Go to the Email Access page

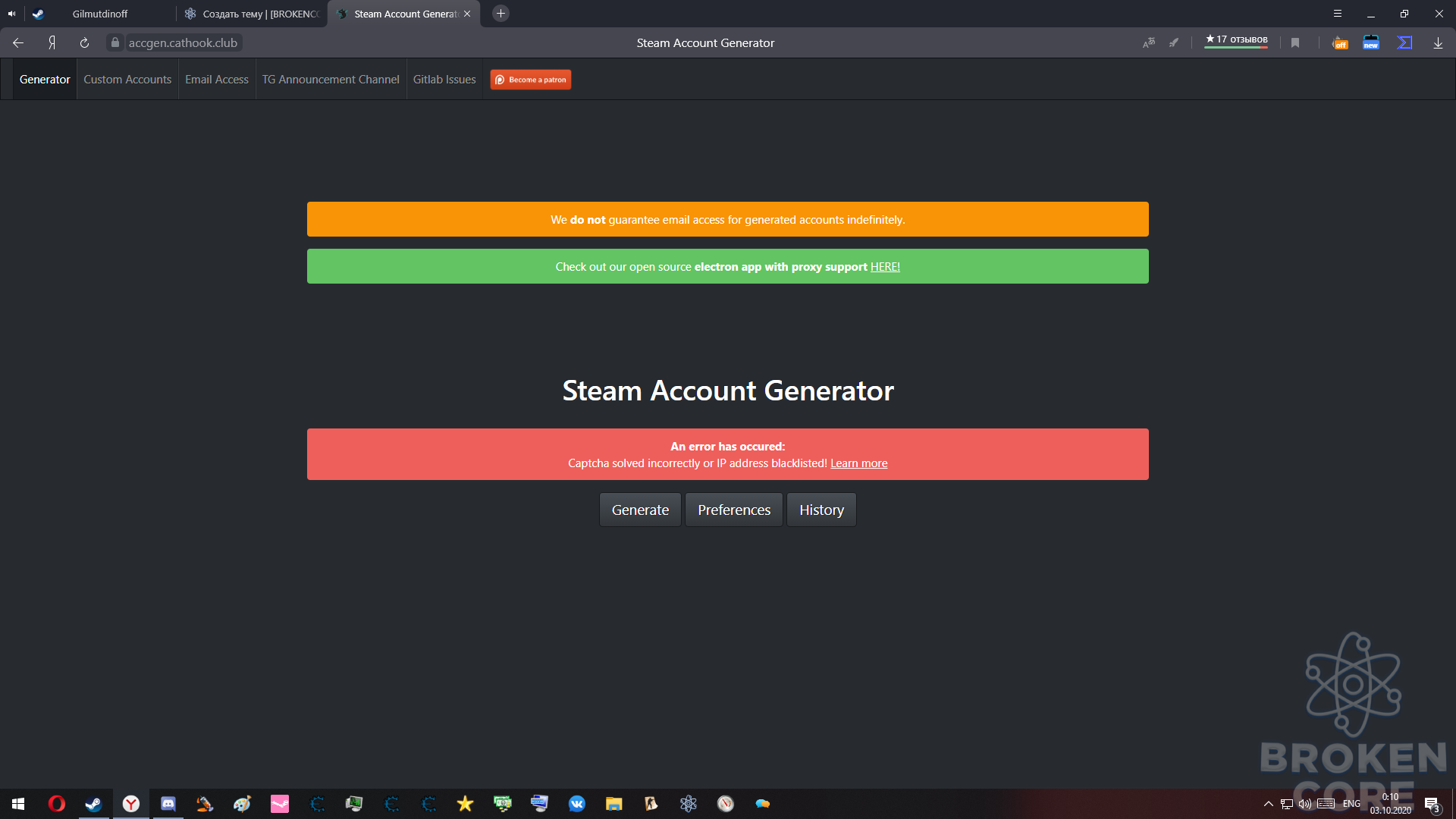pyautogui.click(x=217, y=80)
